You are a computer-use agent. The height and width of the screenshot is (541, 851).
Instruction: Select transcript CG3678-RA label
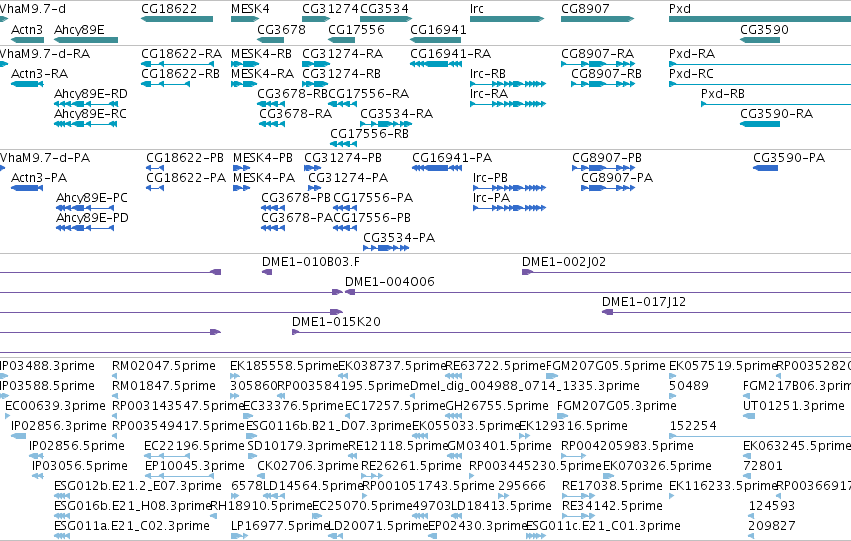coord(295,114)
